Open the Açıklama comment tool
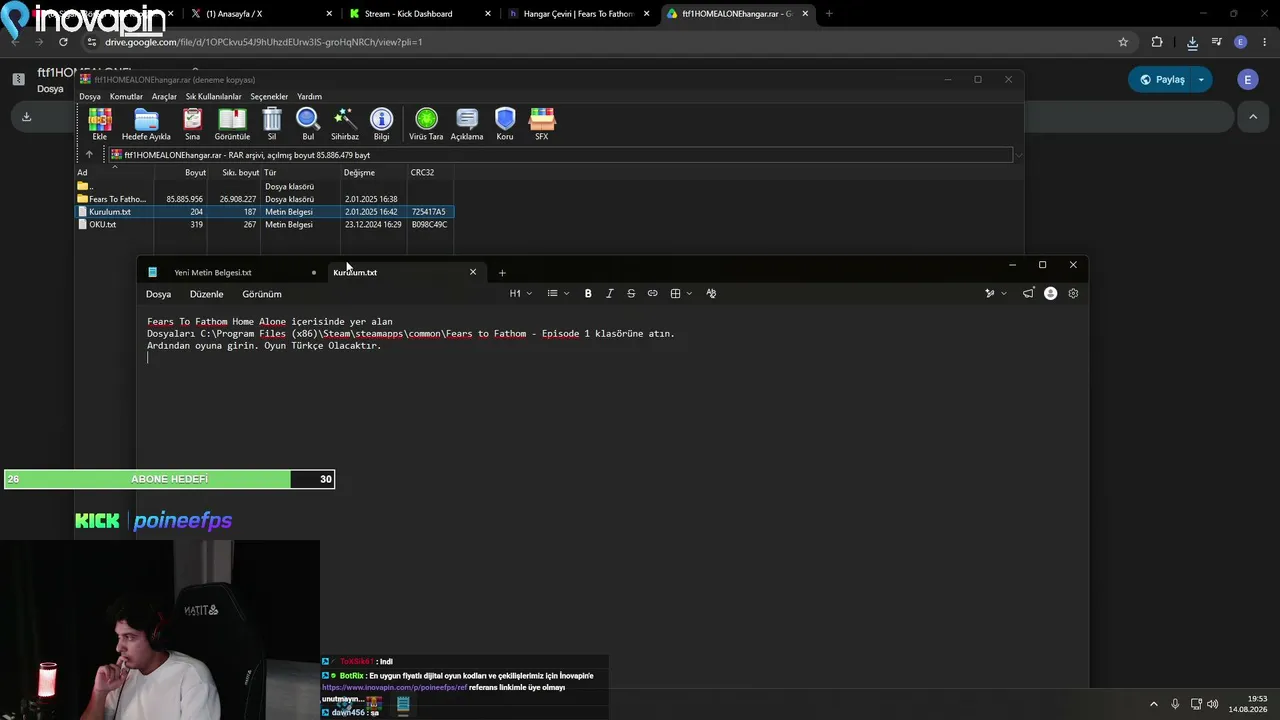 pyautogui.click(x=467, y=124)
